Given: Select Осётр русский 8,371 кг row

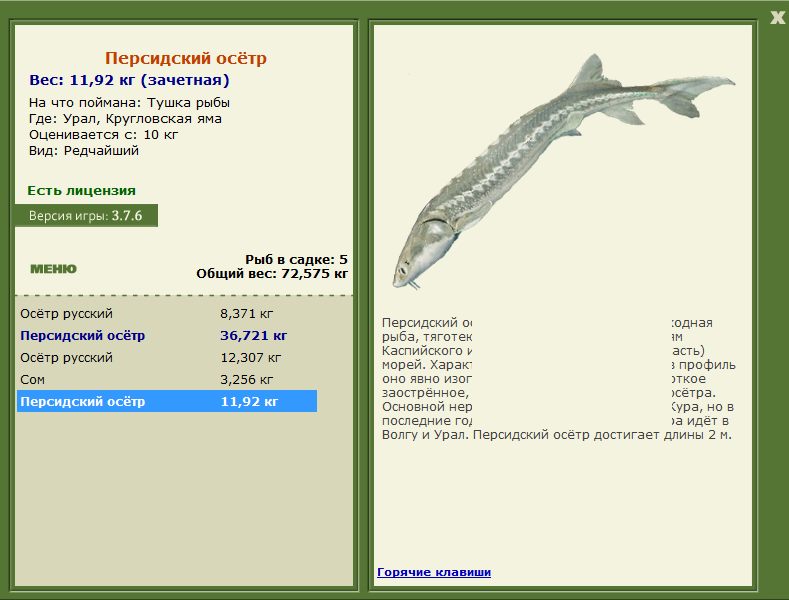Looking at the screenshot, I should tap(167, 314).
